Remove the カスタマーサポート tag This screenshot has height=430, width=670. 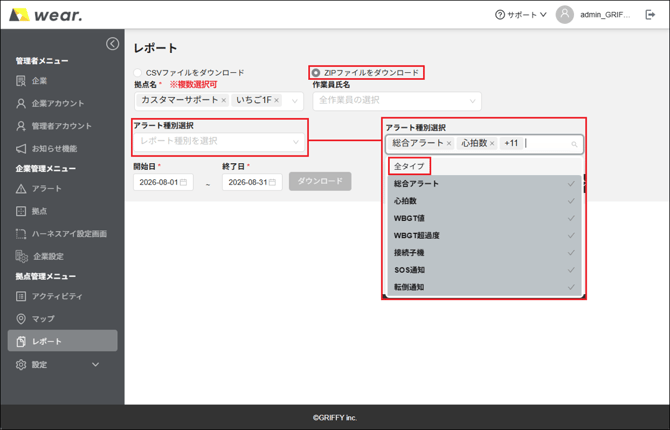point(223,100)
